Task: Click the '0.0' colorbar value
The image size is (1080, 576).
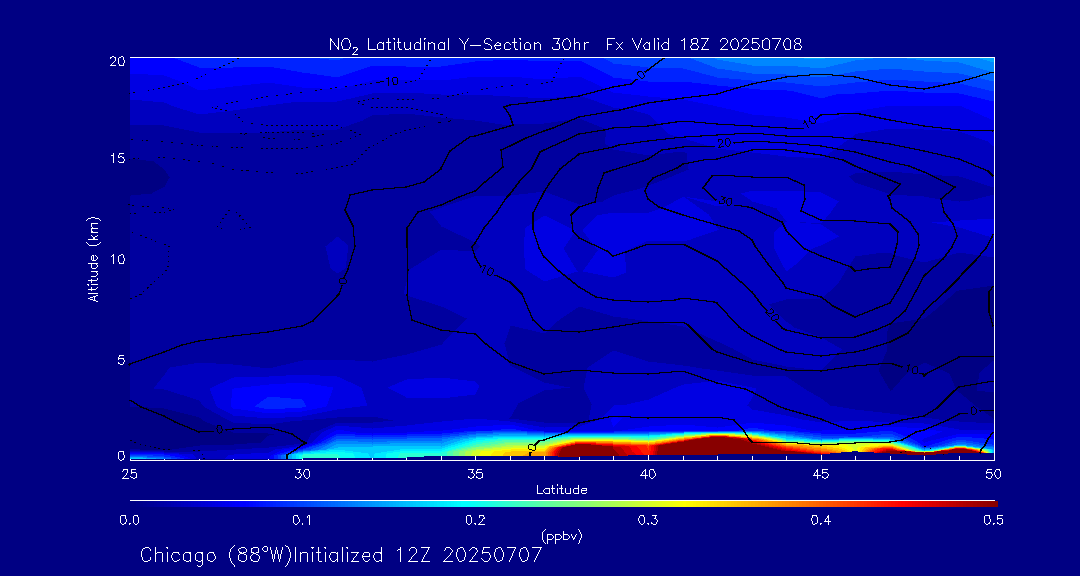Action: [130, 521]
